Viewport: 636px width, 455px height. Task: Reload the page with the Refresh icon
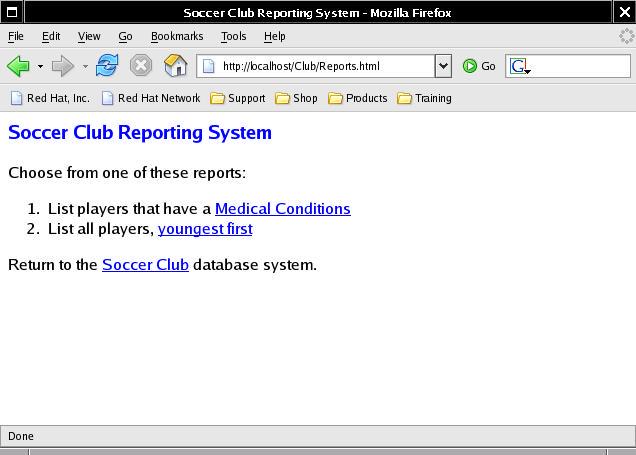pos(107,66)
